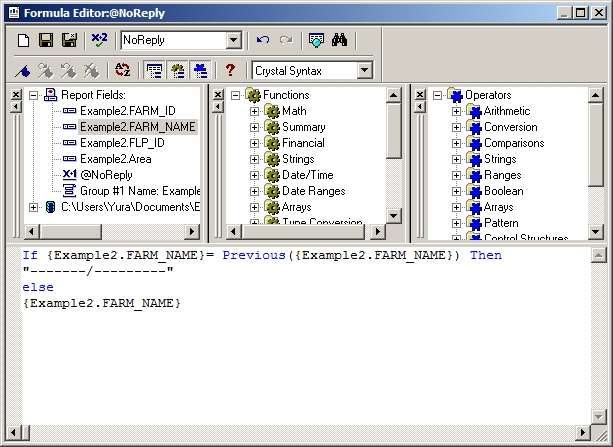The height and width of the screenshot is (447, 613).
Task: Expand the Date Ranges functions folder
Action: [254, 192]
